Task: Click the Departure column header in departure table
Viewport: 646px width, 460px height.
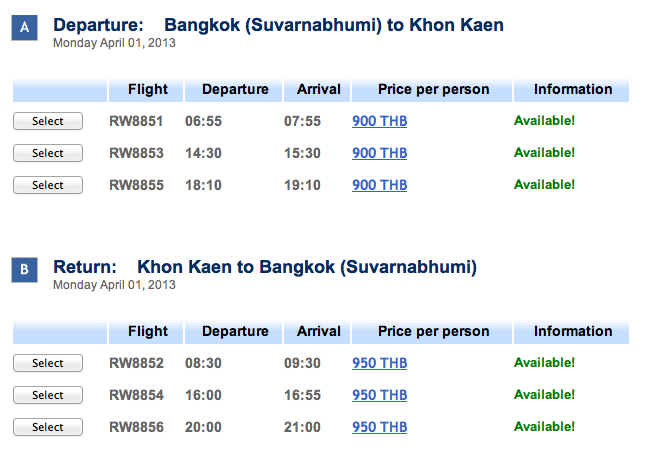Action: tap(234, 89)
